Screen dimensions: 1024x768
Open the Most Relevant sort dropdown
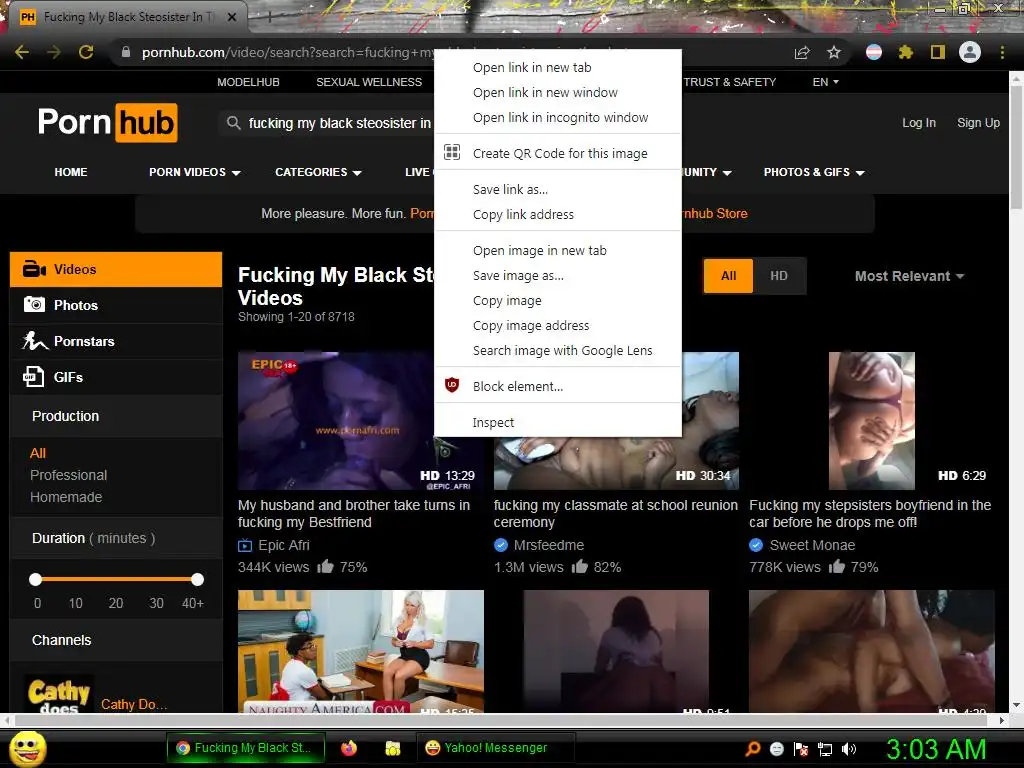click(x=909, y=276)
